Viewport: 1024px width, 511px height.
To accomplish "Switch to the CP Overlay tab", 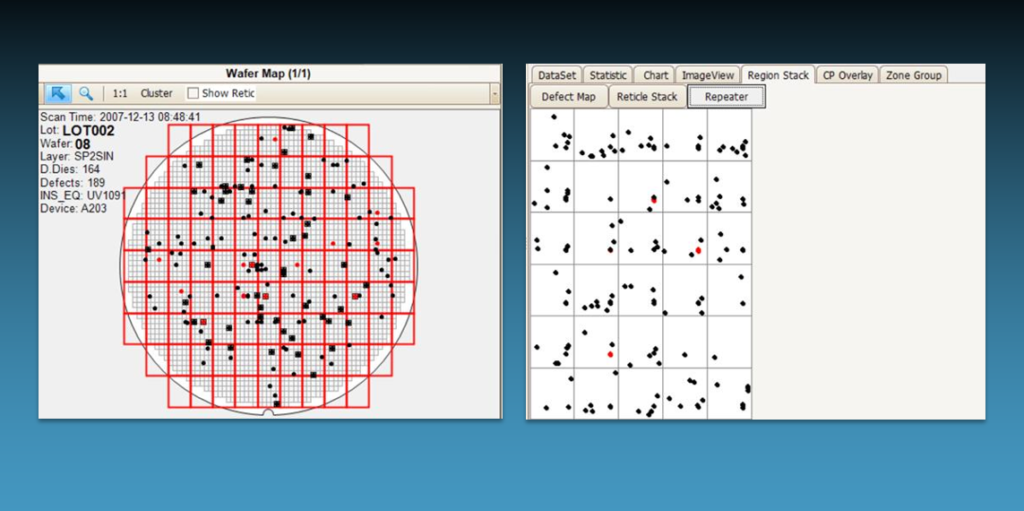I will tap(848, 75).
